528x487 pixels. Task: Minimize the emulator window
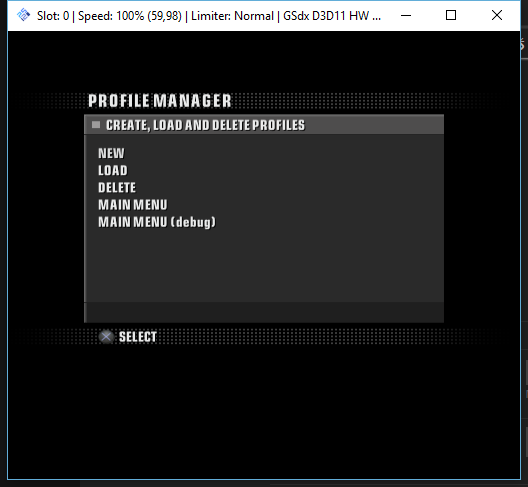click(x=406, y=15)
